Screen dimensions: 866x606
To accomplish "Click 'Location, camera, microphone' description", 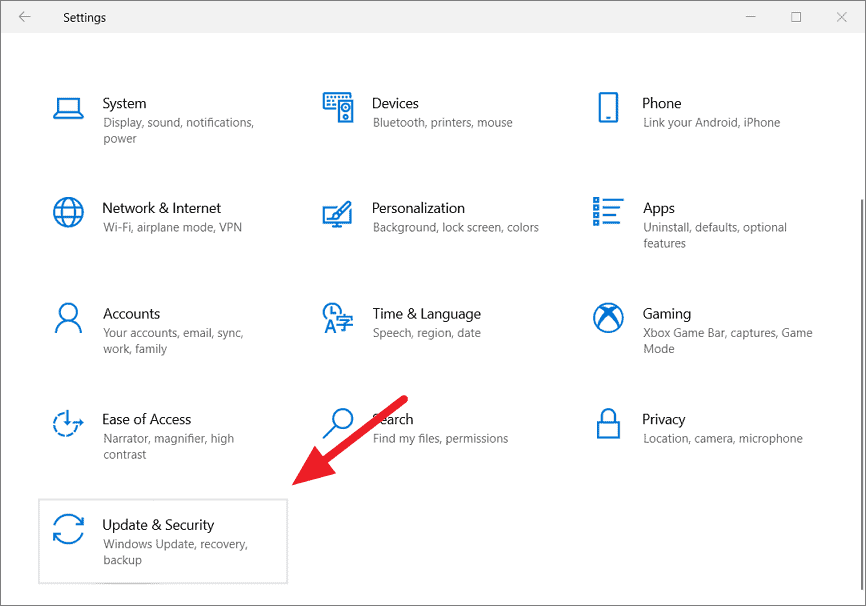I will coord(722,439).
